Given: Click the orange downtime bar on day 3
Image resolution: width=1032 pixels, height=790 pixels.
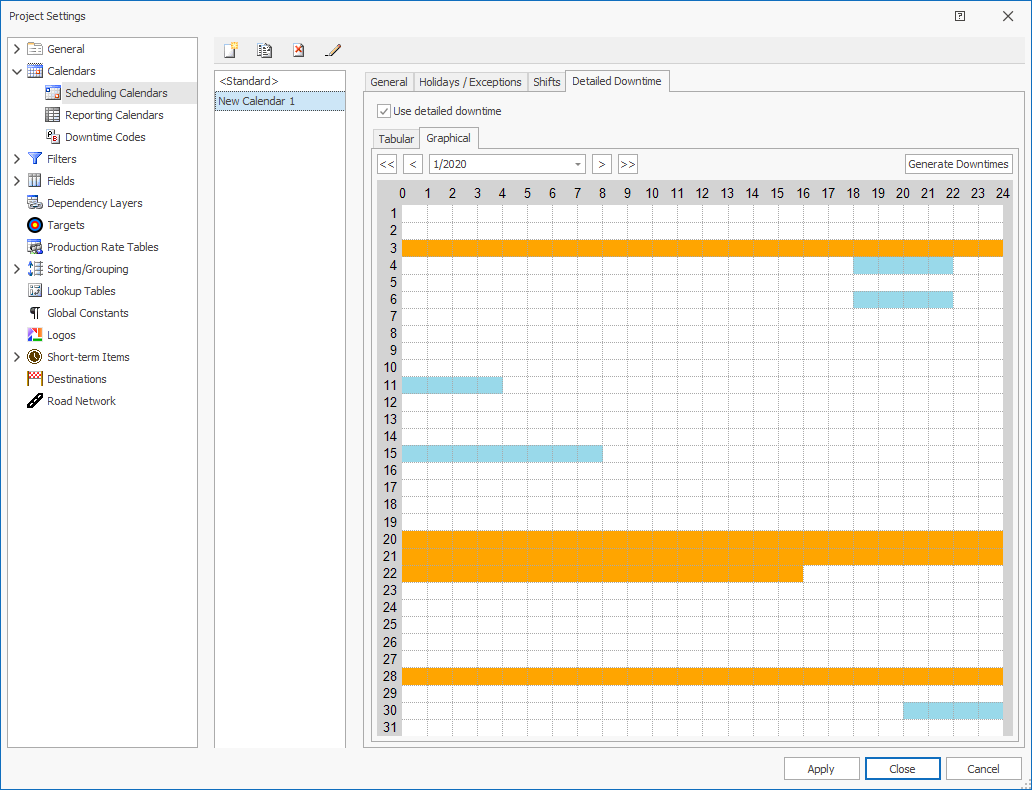Looking at the screenshot, I should pos(700,248).
